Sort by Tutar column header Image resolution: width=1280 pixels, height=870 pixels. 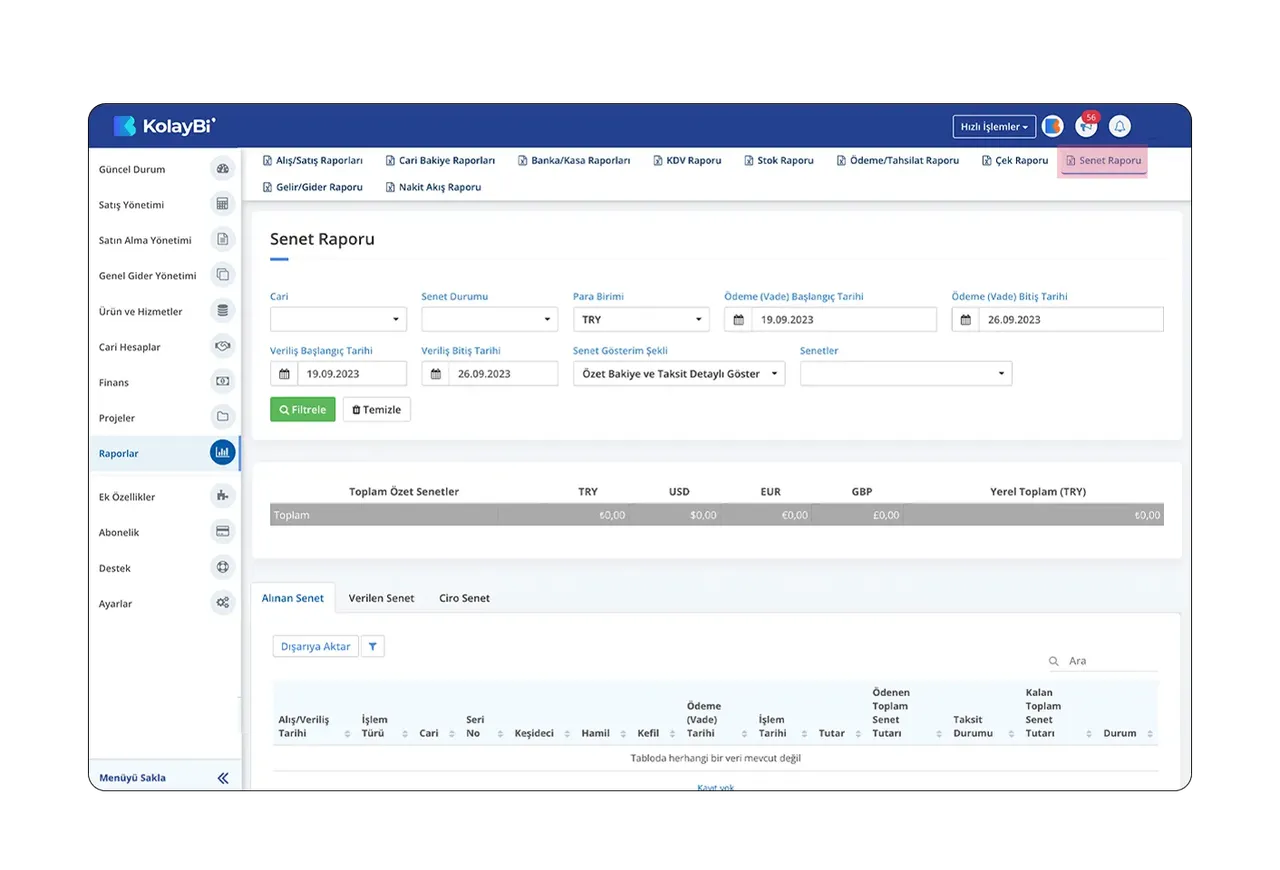tap(832, 733)
